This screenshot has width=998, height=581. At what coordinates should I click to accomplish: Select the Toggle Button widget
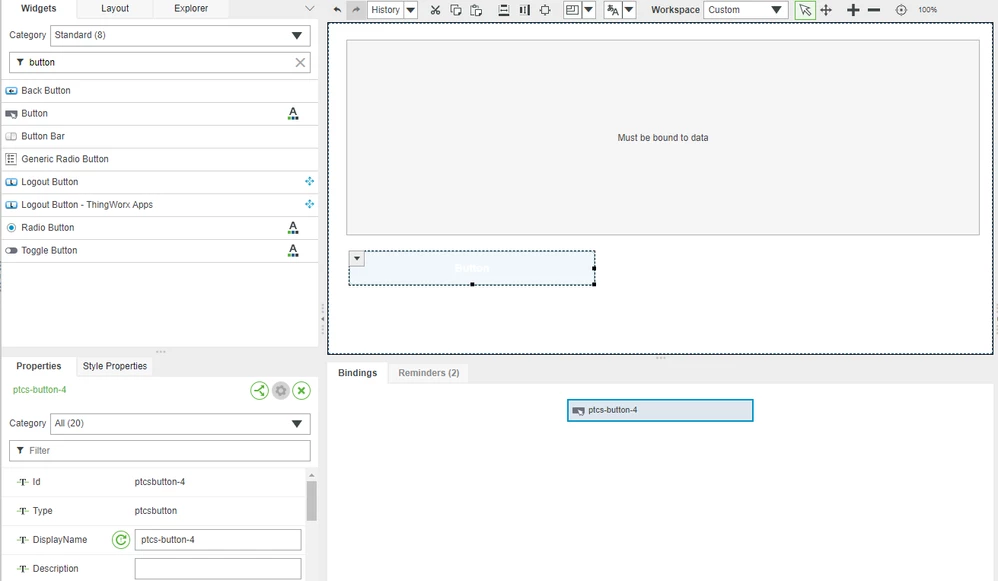pos(160,251)
